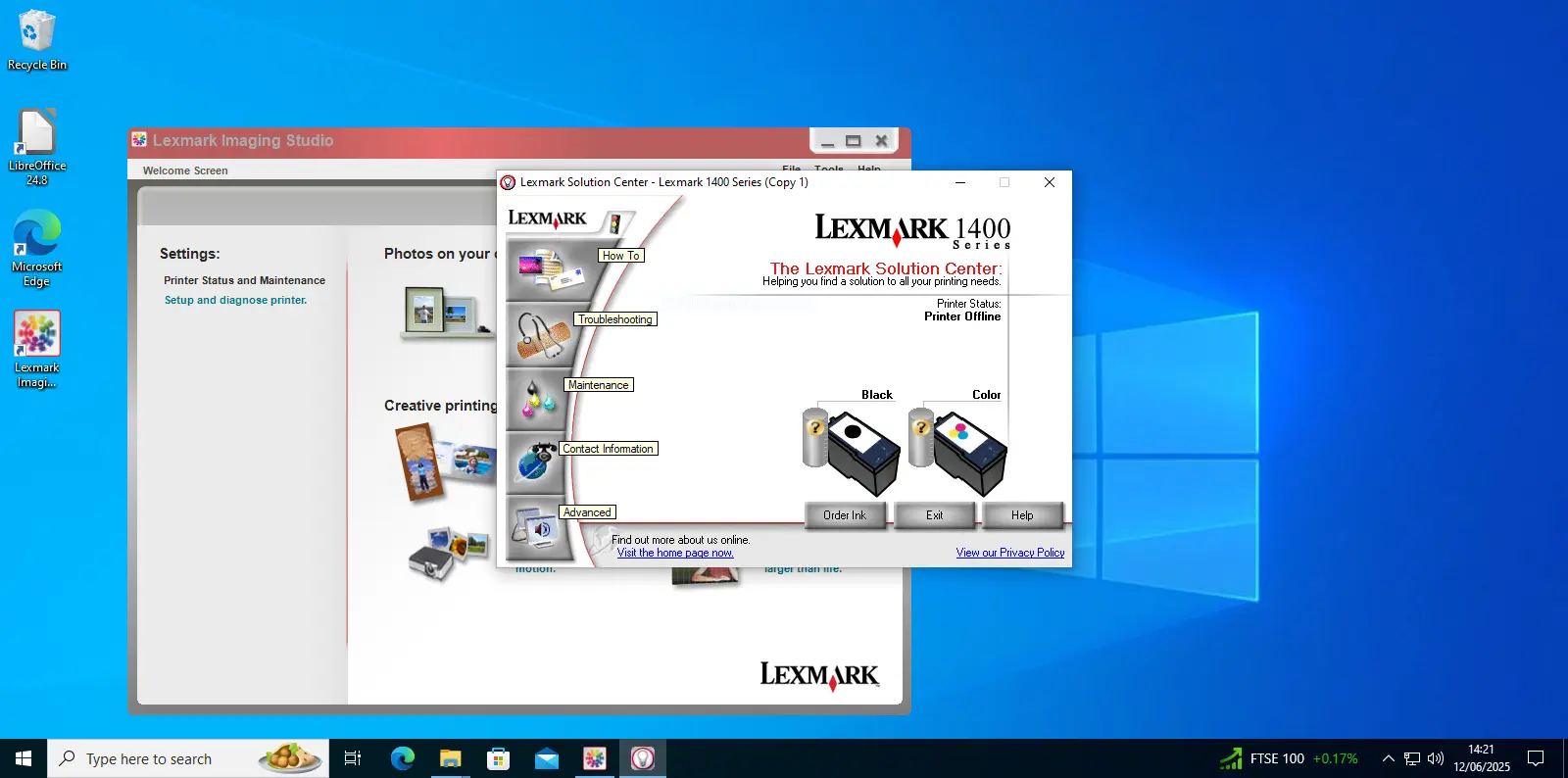Click the black ink cartridge image
This screenshot has height=778, width=1568.
pos(863,453)
